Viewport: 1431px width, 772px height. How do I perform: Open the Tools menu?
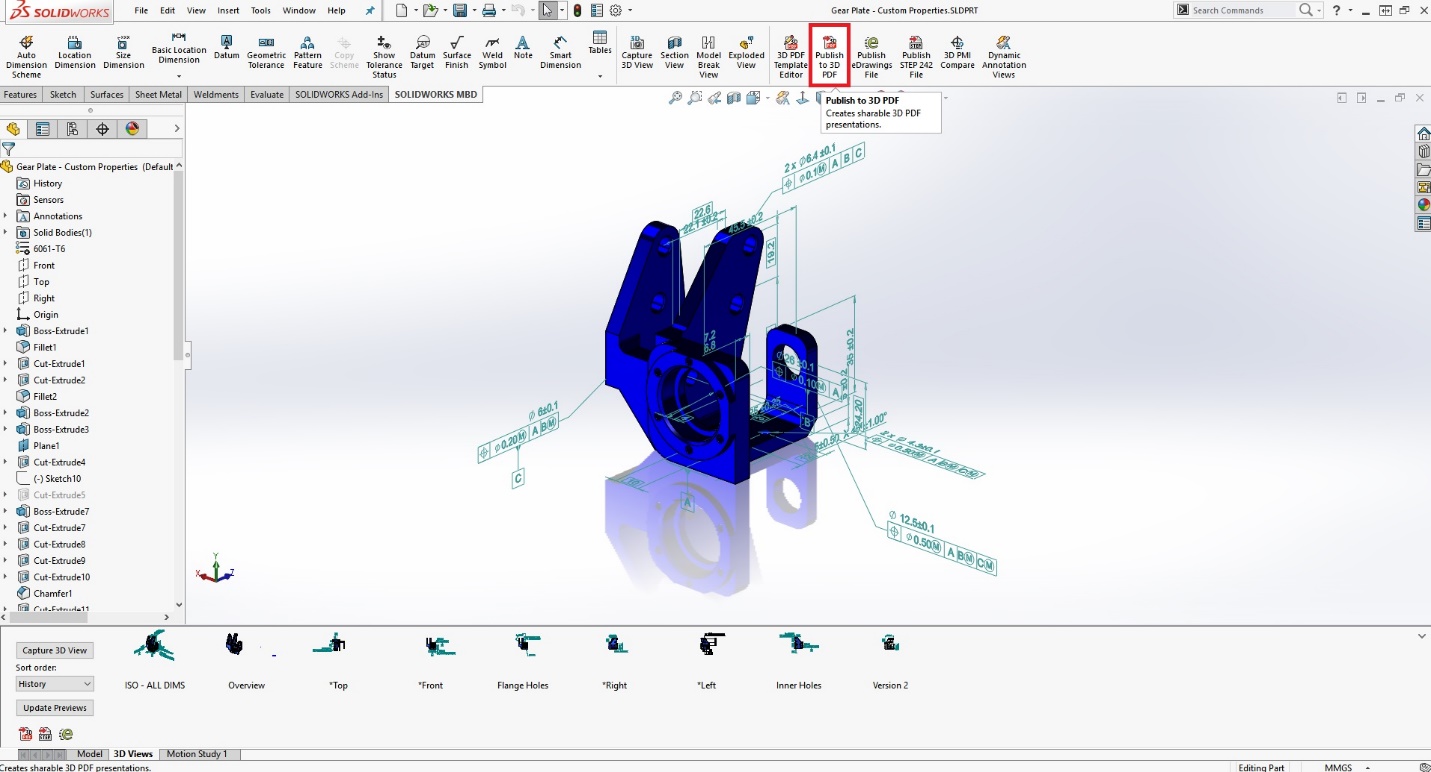click(x=260, y=11)
